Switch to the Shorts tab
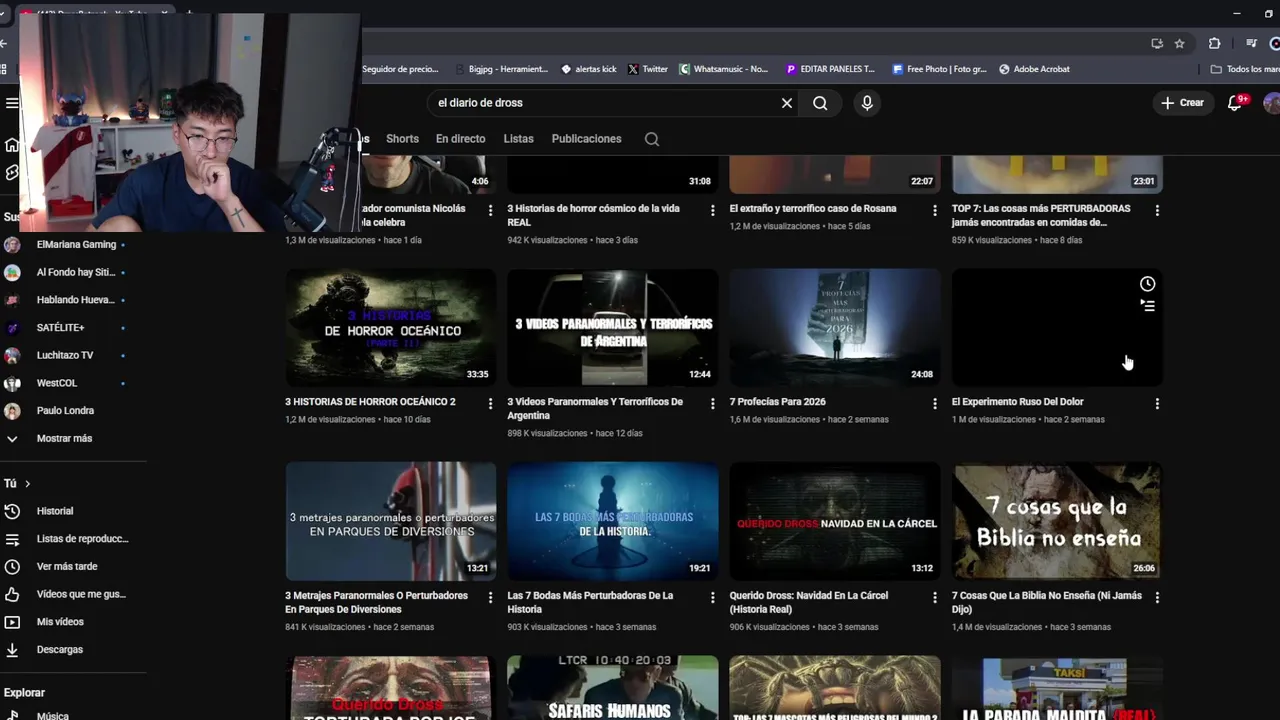1280x720 pixels. coord(402,139)
